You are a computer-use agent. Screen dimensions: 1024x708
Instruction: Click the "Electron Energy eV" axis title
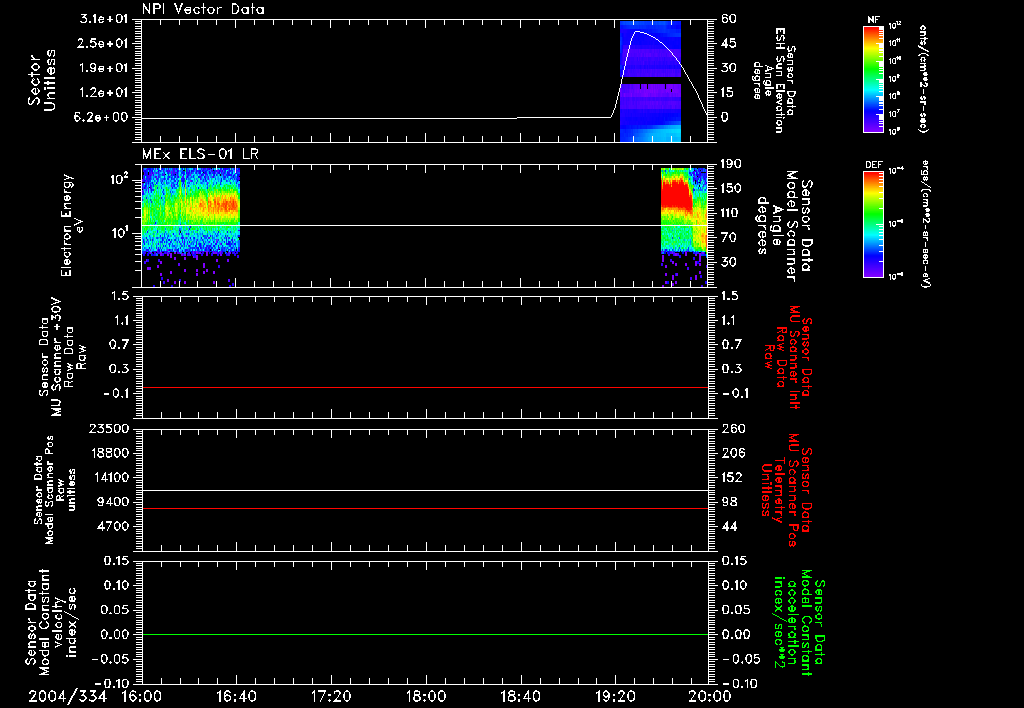(x=71, y=225)
